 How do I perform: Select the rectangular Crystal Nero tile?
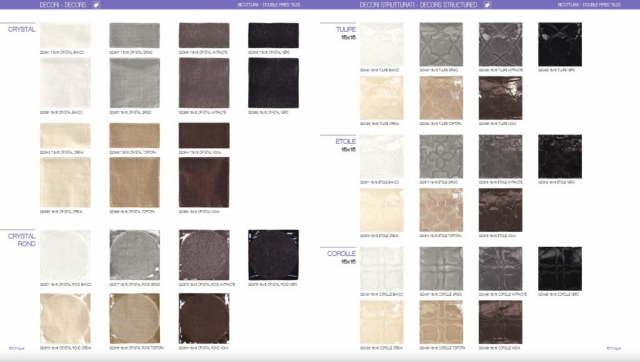tap(273, 36)
